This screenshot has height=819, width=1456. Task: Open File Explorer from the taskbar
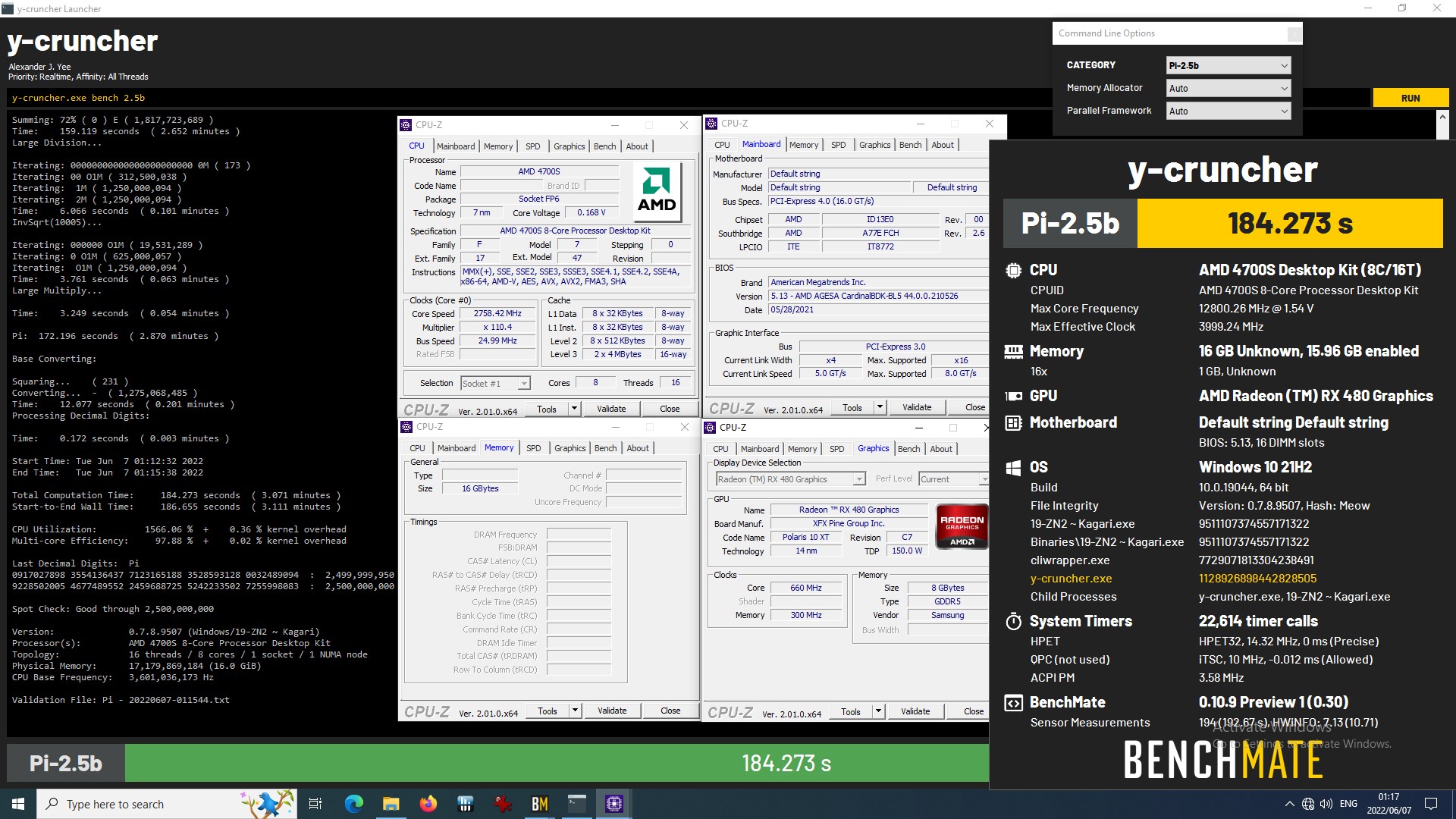[391, 804]
